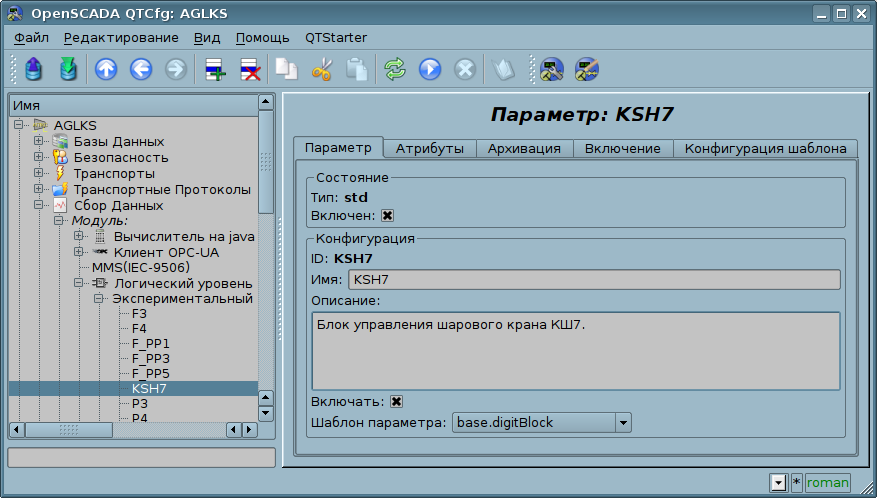Viewport: 877px width, 498px height.
Task: Select the F3 tree item
Action: click(x=139, y=313)
